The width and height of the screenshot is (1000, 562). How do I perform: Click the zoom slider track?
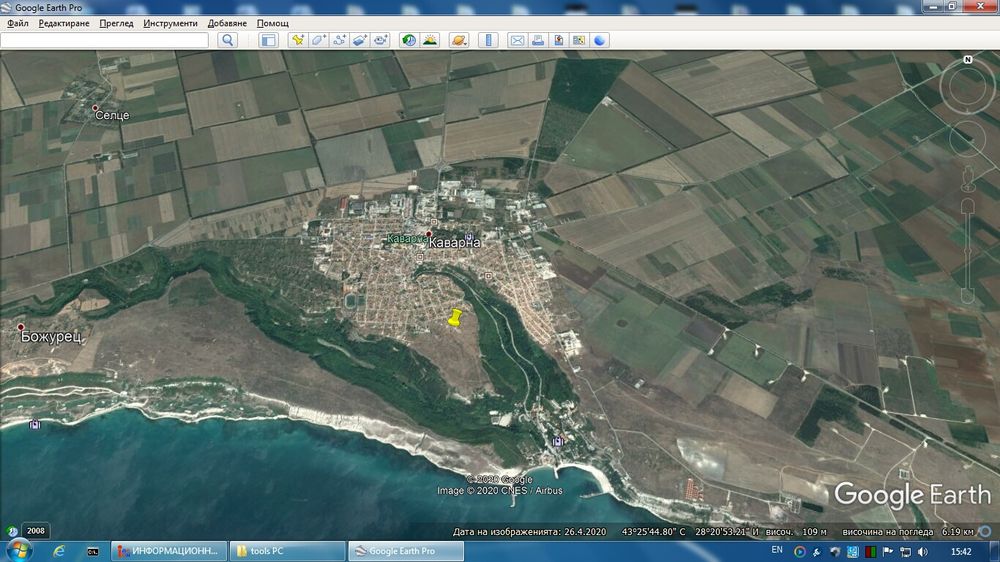[967, 251]
